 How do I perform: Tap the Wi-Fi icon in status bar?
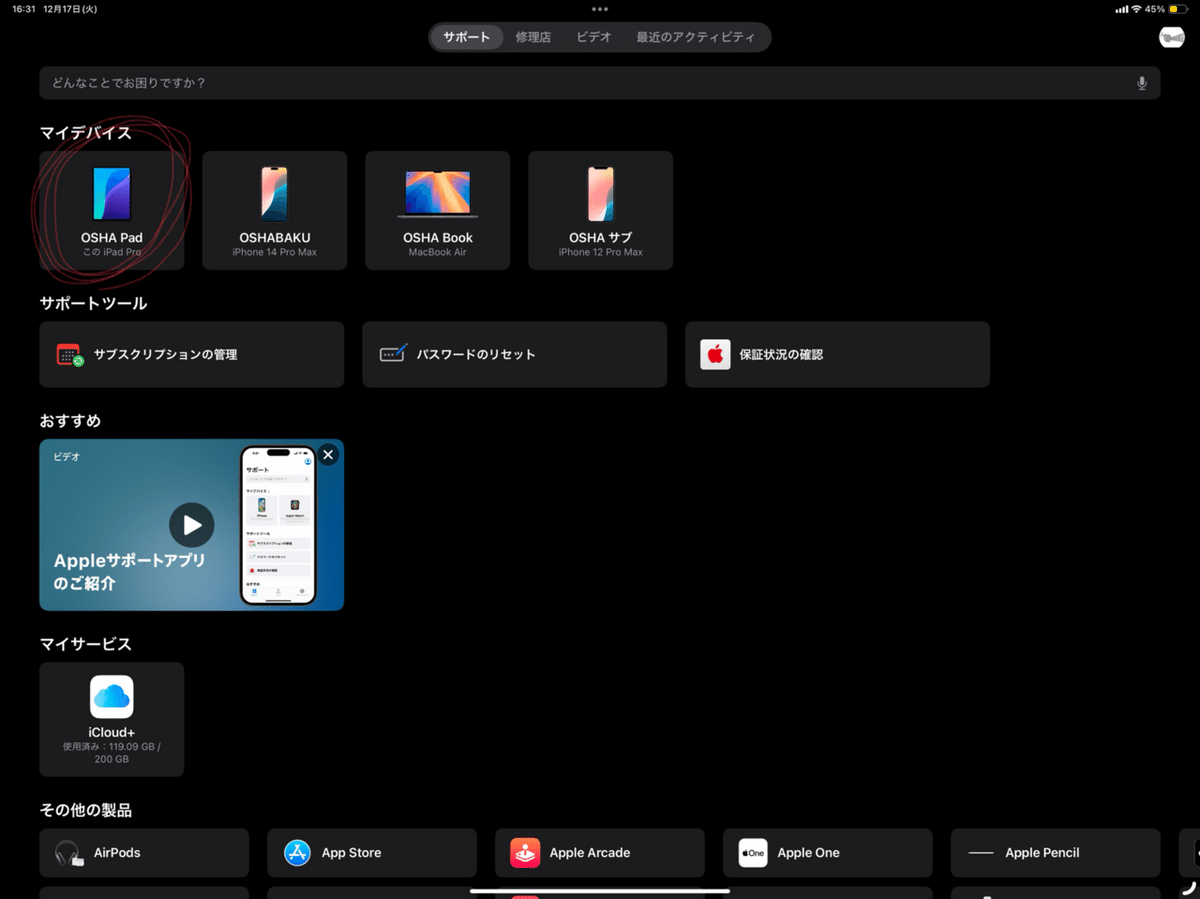(x=1136, y=9)
